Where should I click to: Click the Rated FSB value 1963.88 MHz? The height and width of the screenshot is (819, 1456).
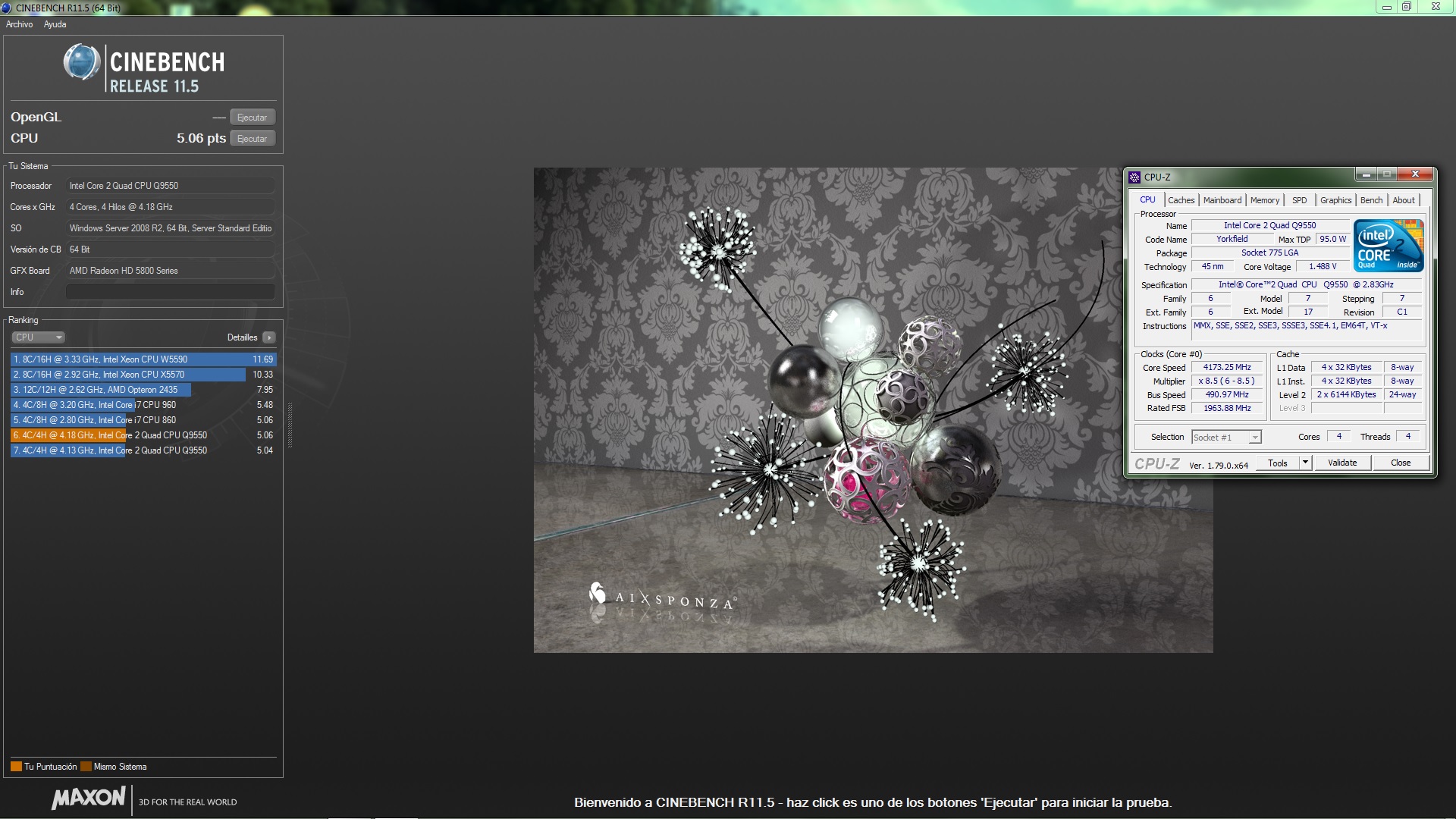(1227, 409)
